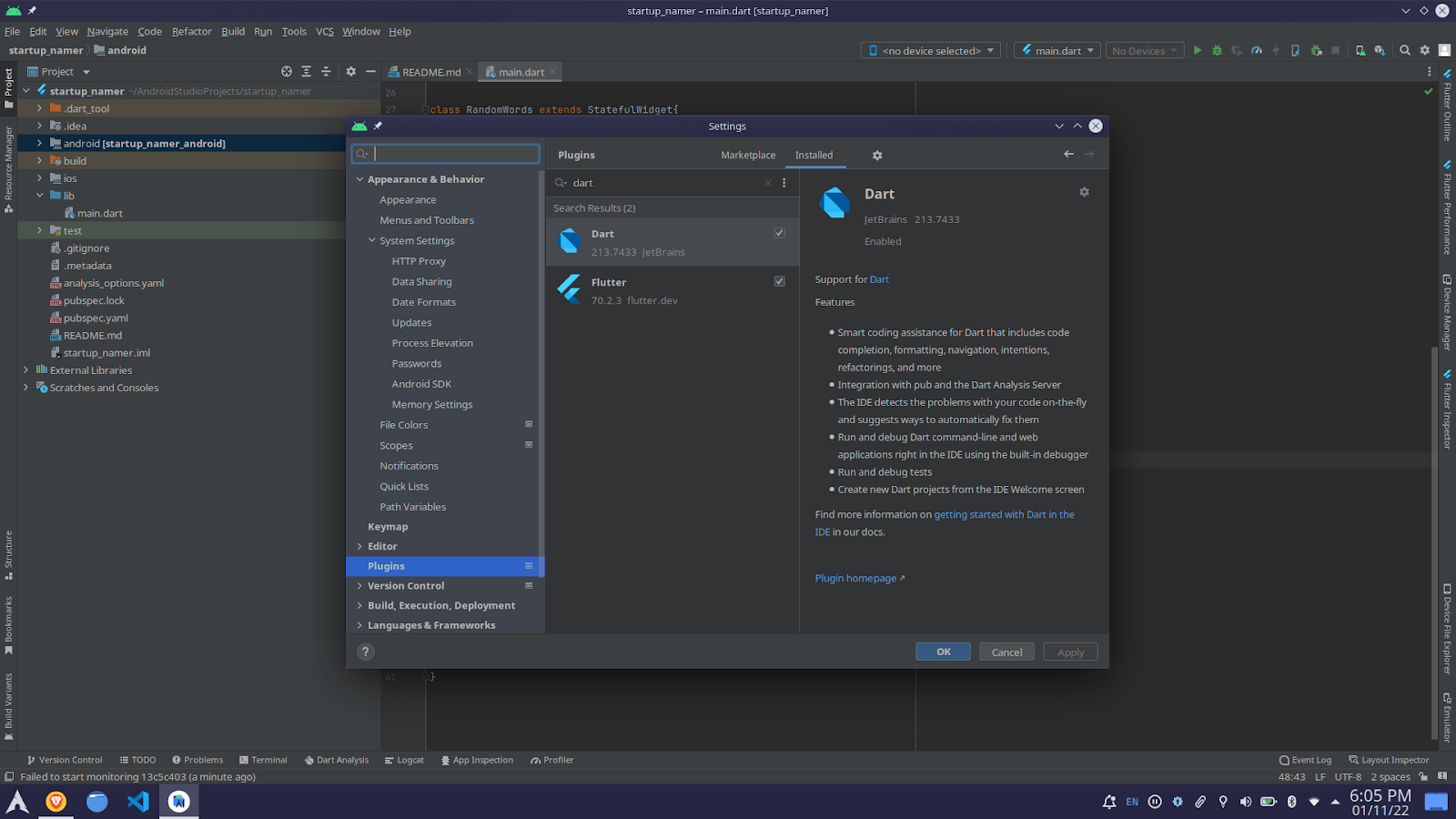Select HTTP Proxy in settings tree
Viewport: 1456px width, 819px height.
pyautogui.click(x=419, y=261)
